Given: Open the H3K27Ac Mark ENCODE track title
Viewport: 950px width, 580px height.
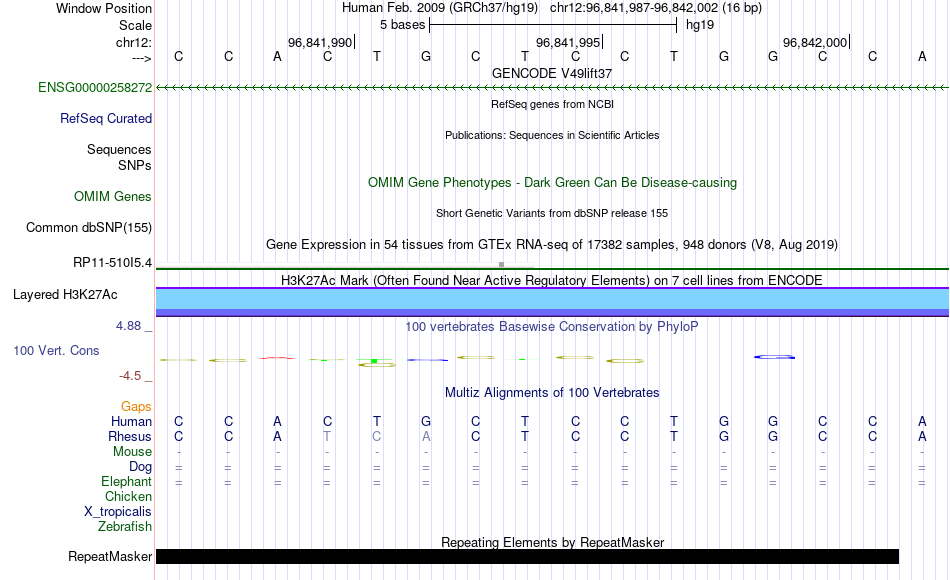Looking at the screenshot, I should pyautogui.click(x=552, y=281).
